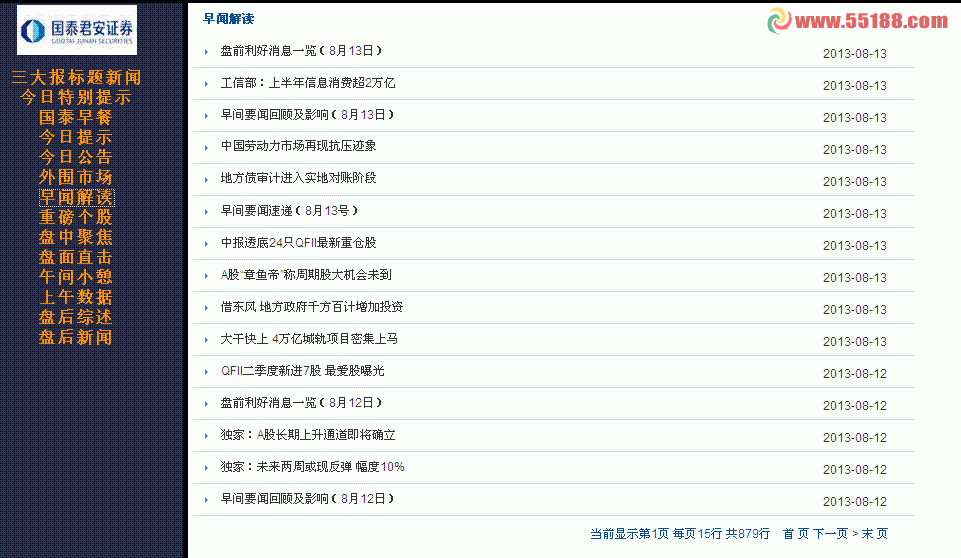Jump to last page via 末页

click(x=875, y=533)
